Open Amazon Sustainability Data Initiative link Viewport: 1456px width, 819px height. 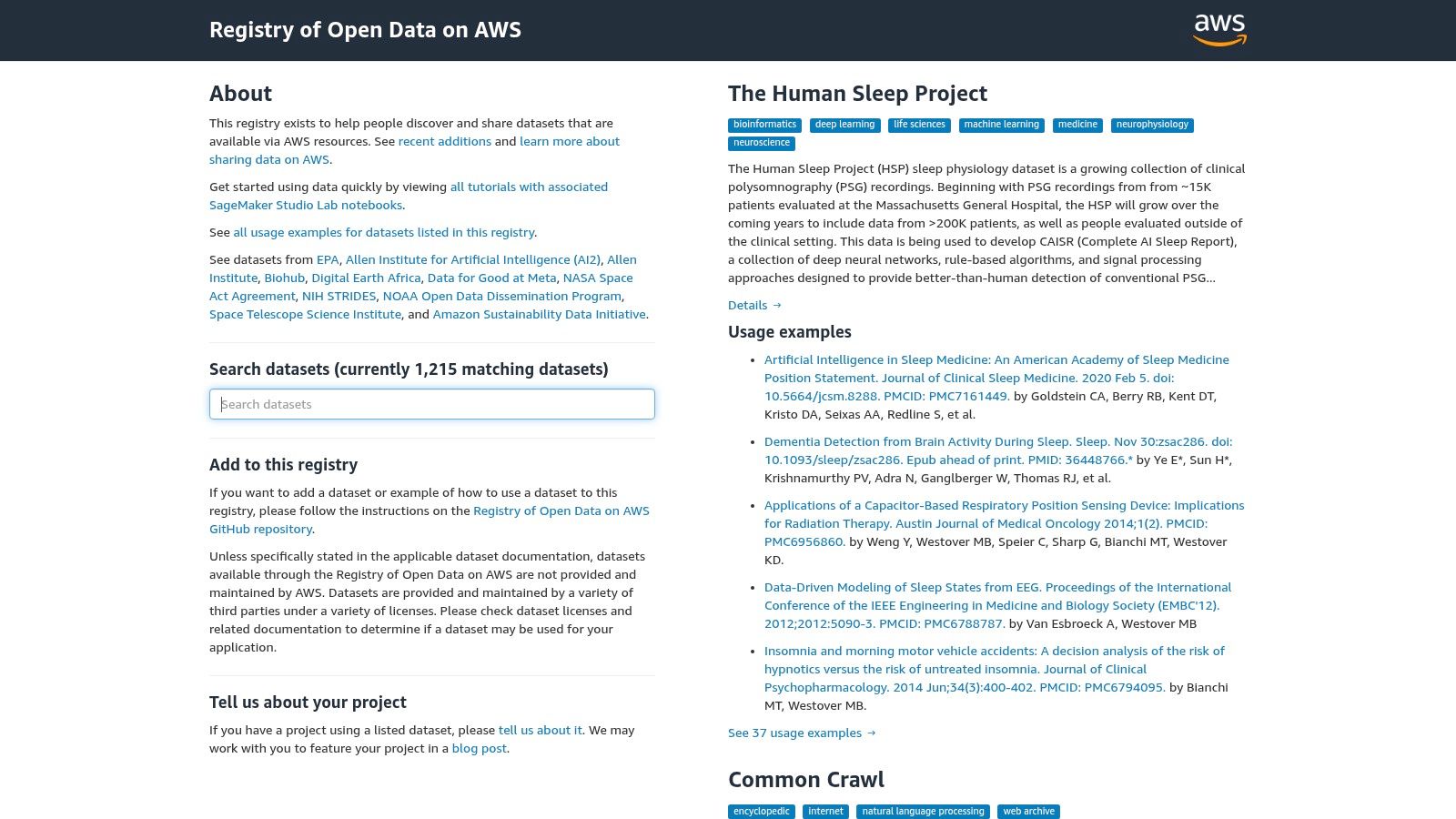click(x=540, y=314)
